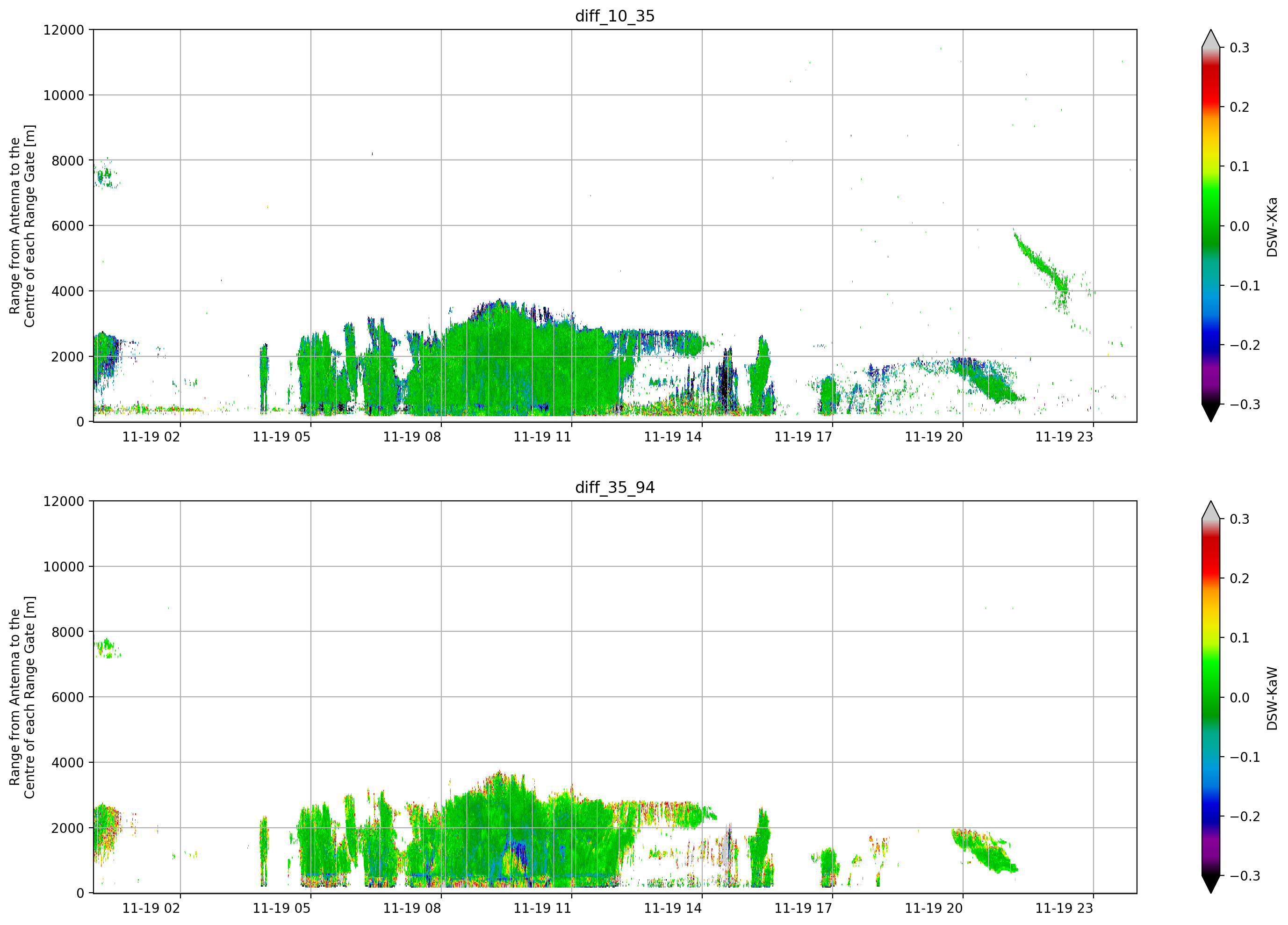The width and height of the screenshot is (1288, 925).
Task: Click the 2000 tick of diff_35_94 plot
Action: pos(68,828)
